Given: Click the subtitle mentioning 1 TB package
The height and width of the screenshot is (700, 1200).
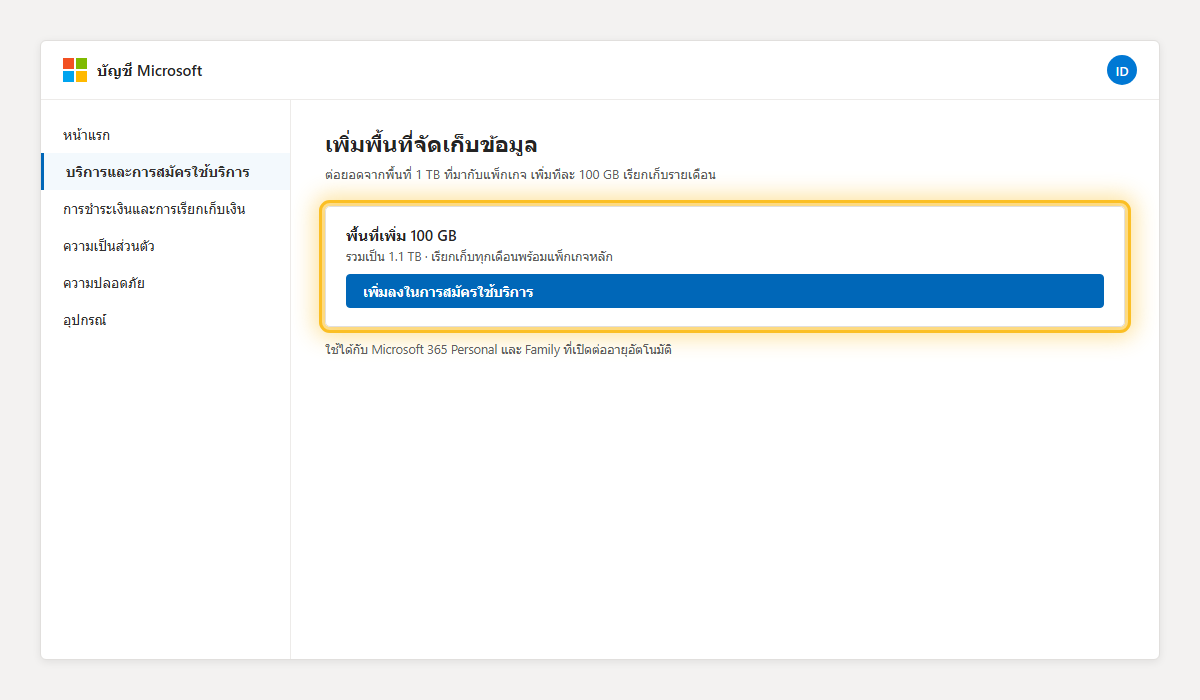Looking at the screenshot, I should pos(521,175).
